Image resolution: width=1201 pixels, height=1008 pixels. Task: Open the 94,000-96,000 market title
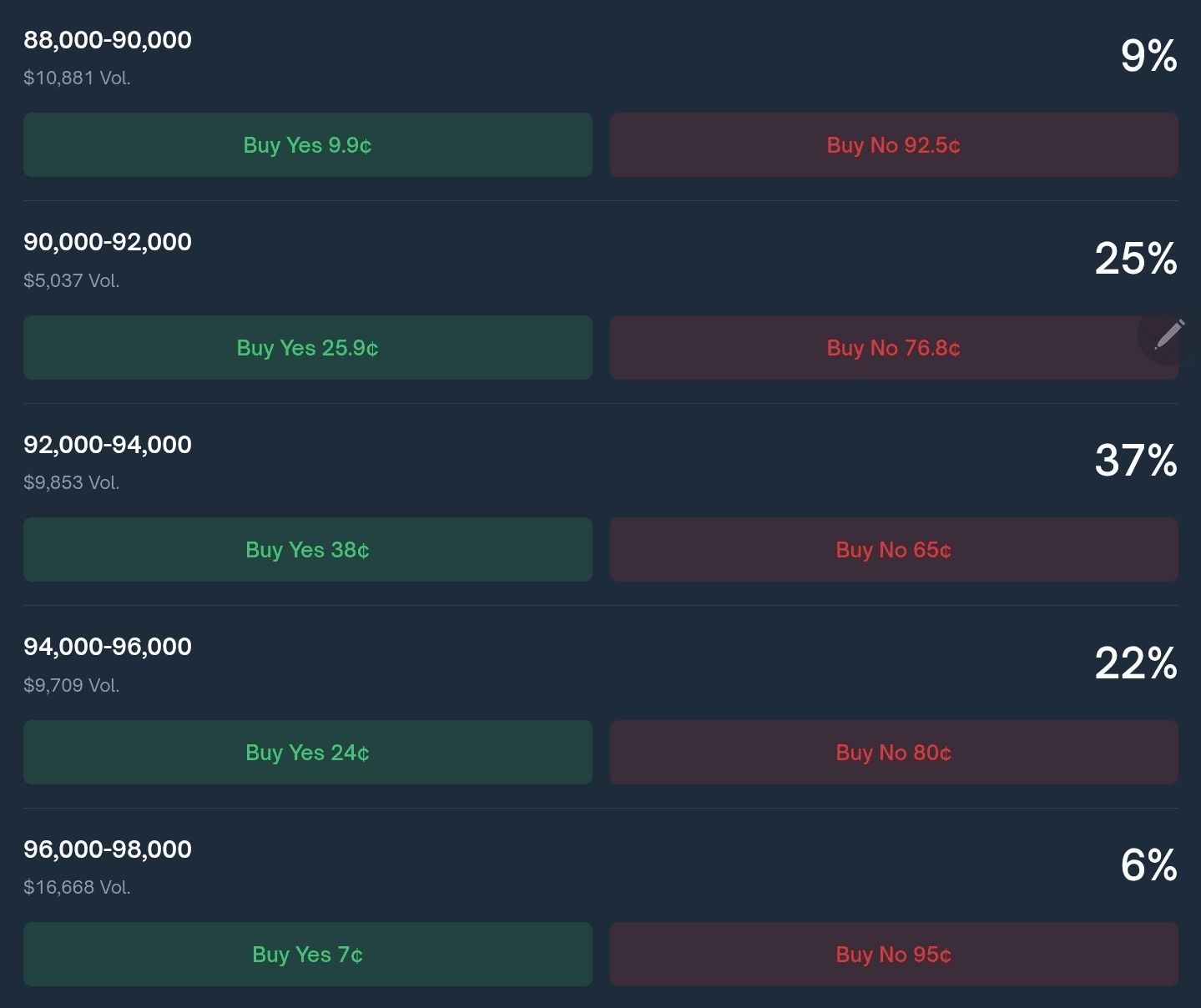coord(108,647)
